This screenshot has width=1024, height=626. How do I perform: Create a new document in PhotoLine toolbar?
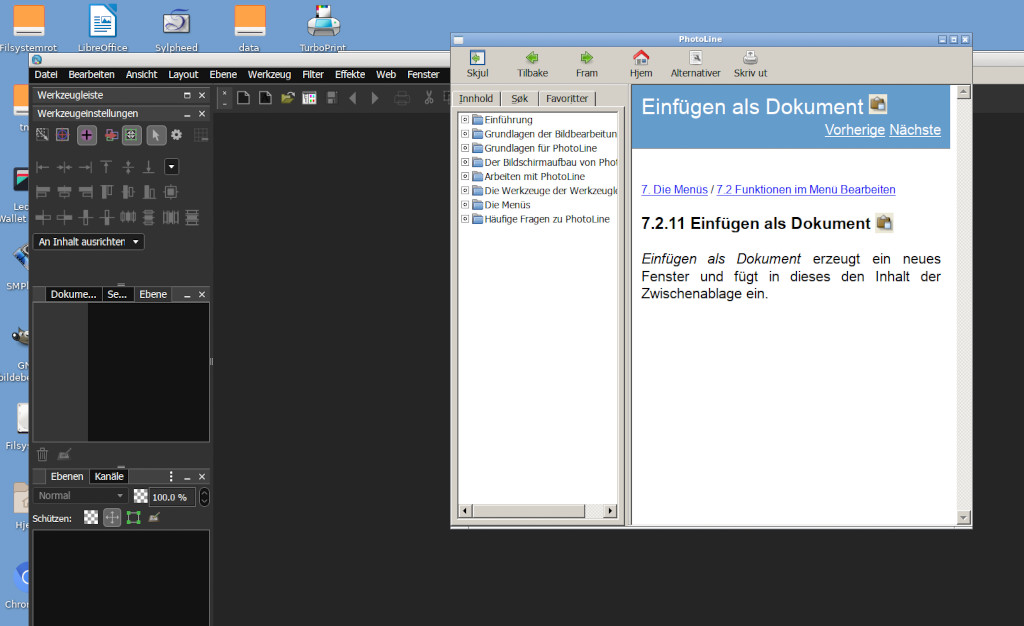pyautogui.click(x=244, y=98)
